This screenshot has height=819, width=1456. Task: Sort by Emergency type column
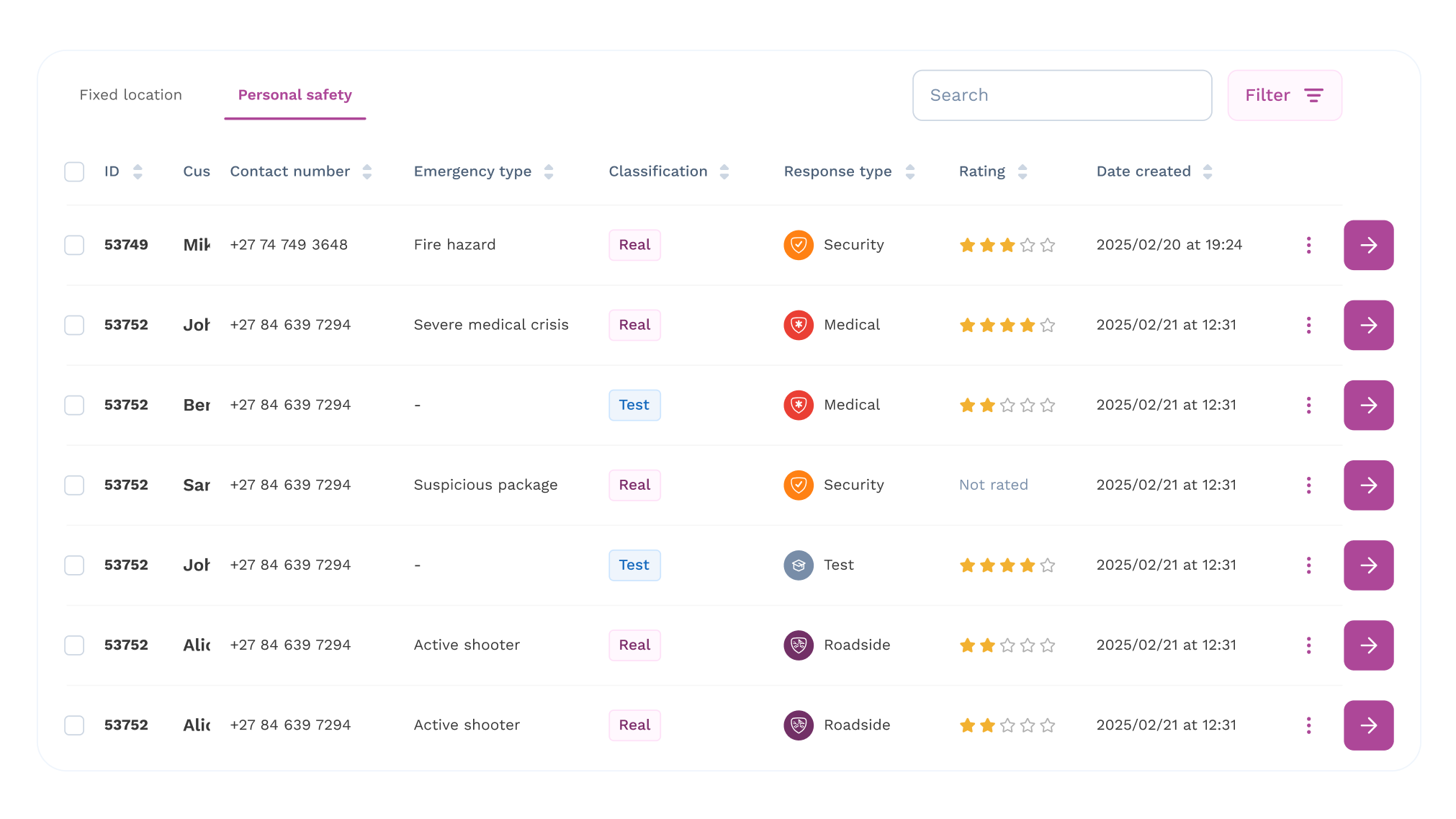[x=549, y=172]
